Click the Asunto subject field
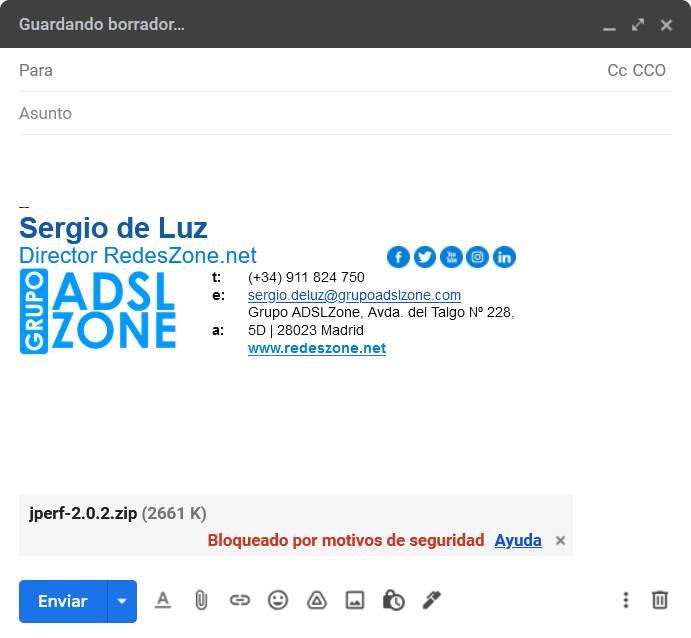This screenshot has height=638, width=691. pos(300,113)
